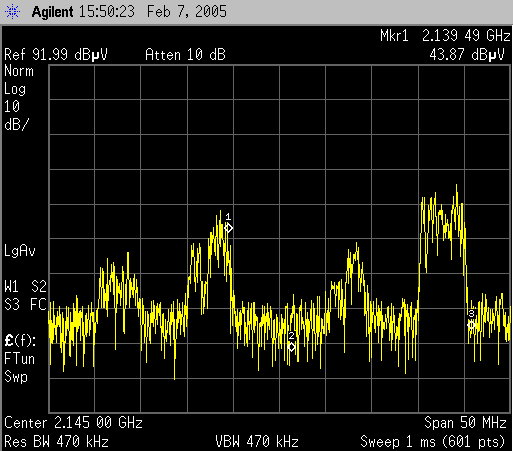Screen dimensions: 513x451
Task: Select marker 1 diamond on the trace
Action: pyautogui.click(x=228, y=228)
